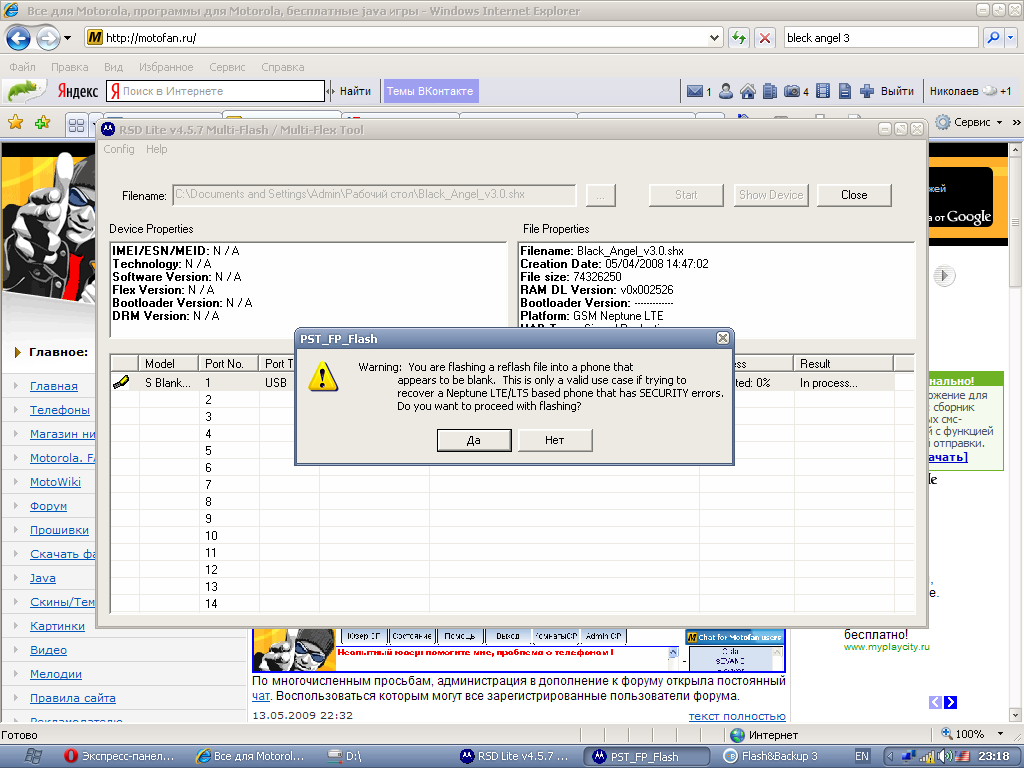This screenshot has width=1024, height=768.
Task: Click the Найти button
Action: coord(355,91)
